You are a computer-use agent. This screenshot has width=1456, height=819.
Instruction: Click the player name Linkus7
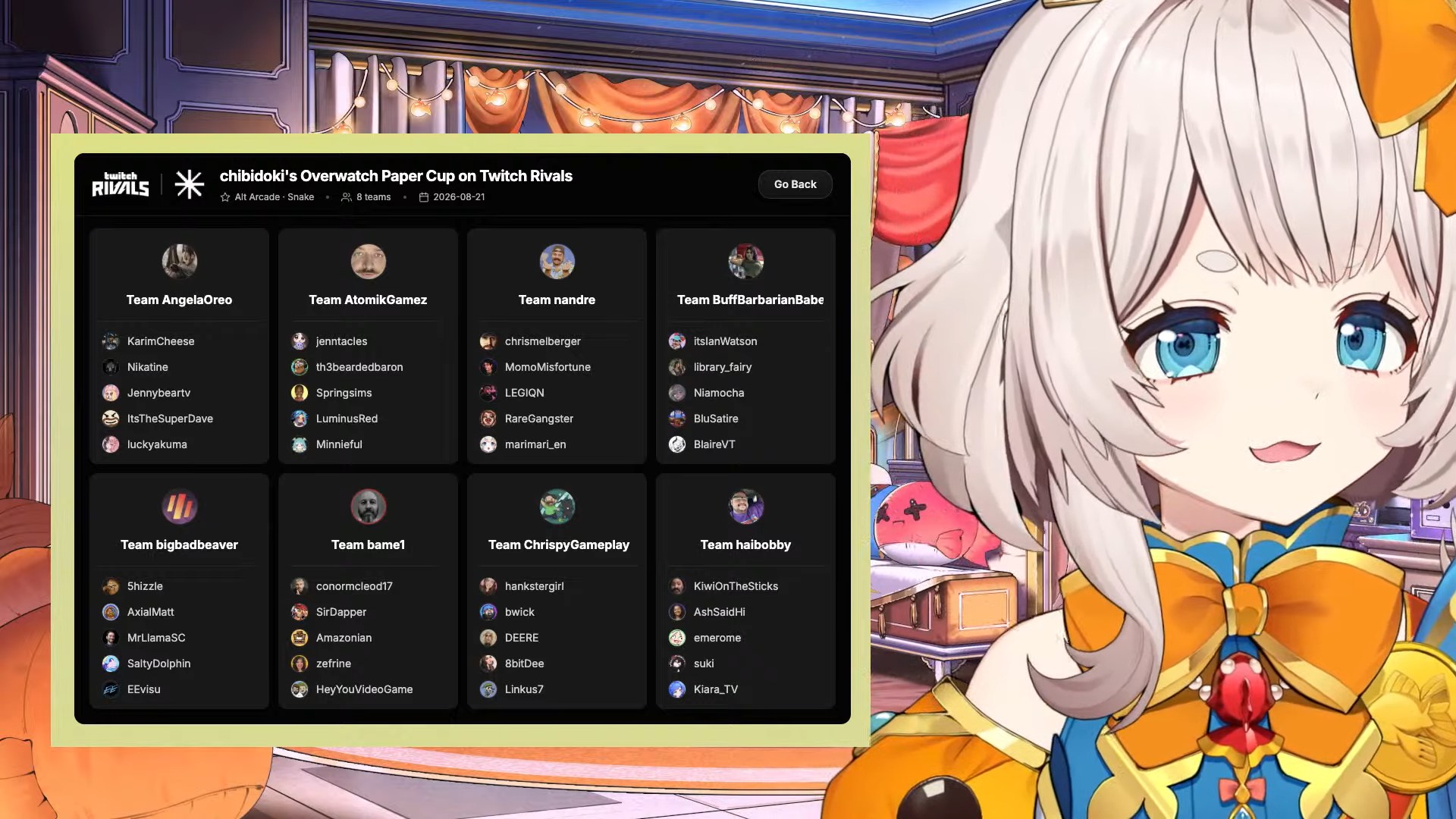(x=524, y=689)
